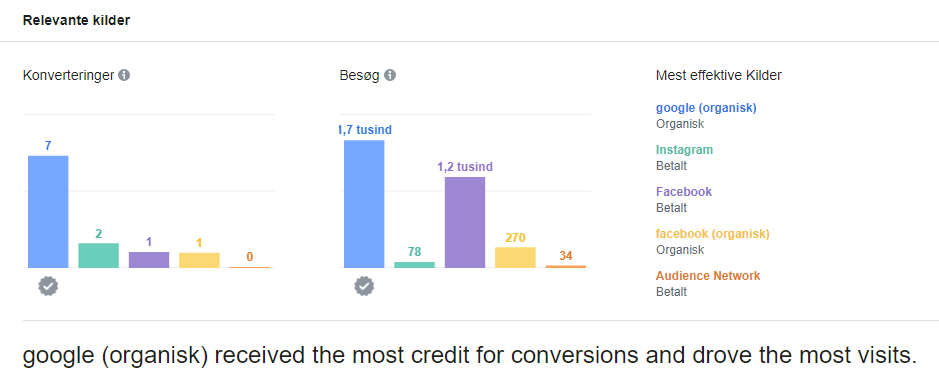This screenshot has width=939, height=386.
Task: Select the purple Facebook source link
Action: pos(684,192)
